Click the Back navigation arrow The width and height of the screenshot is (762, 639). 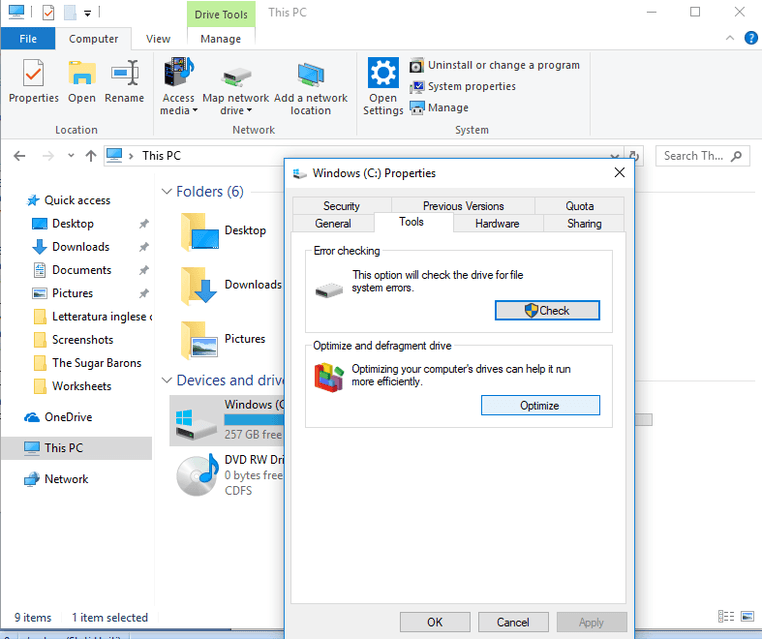coord(19,156)
